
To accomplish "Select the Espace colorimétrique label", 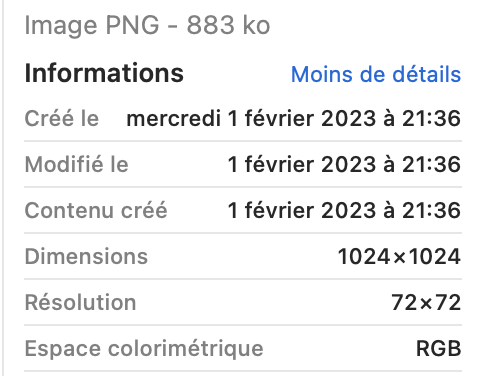I will [x=144, y=349].
